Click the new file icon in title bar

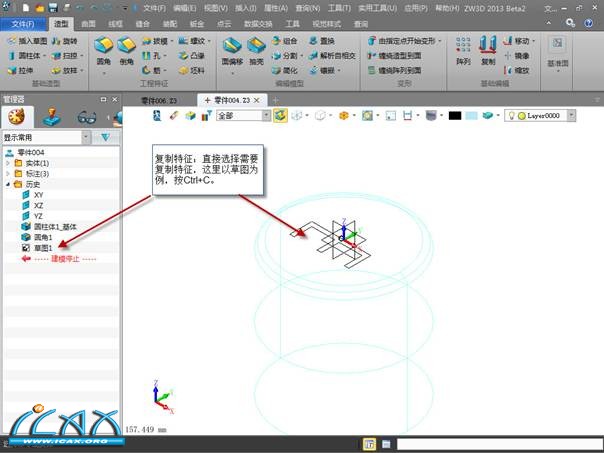click(26, 8)
